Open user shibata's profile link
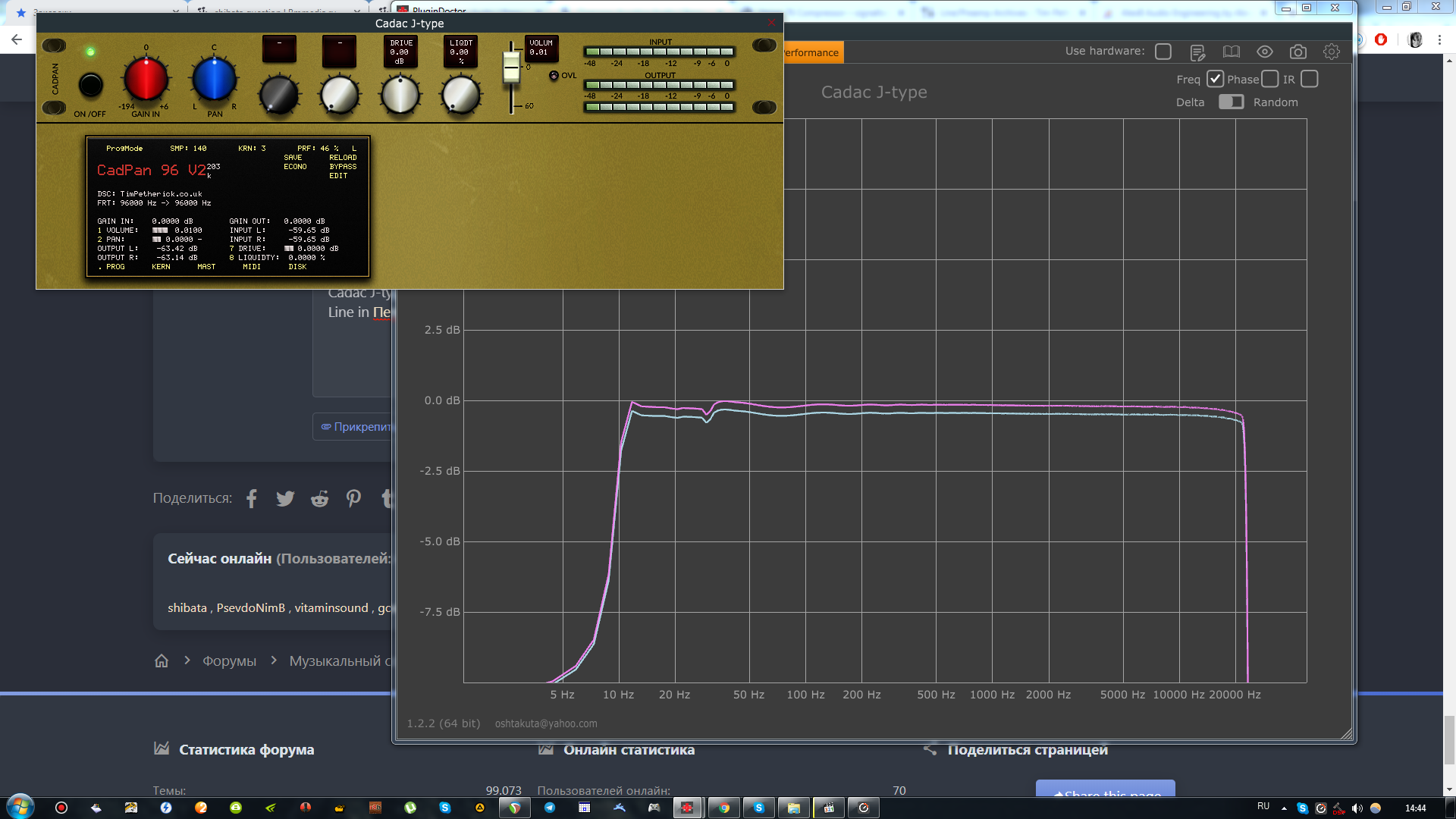This screenshot has width=1456, height=819. [187, 607]
